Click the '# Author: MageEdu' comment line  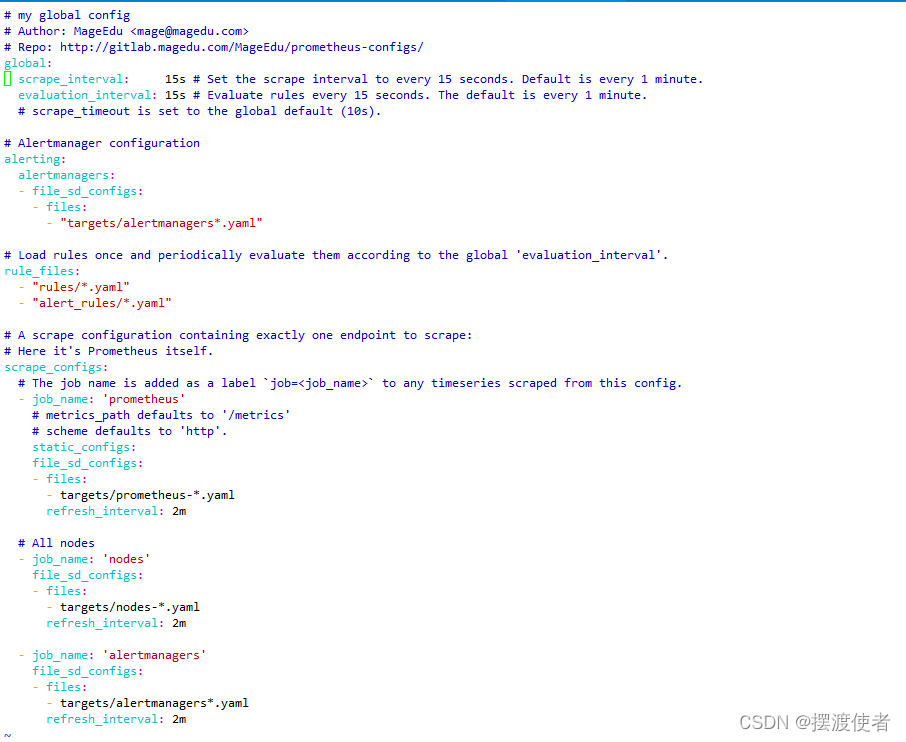[x=127, y=31]
